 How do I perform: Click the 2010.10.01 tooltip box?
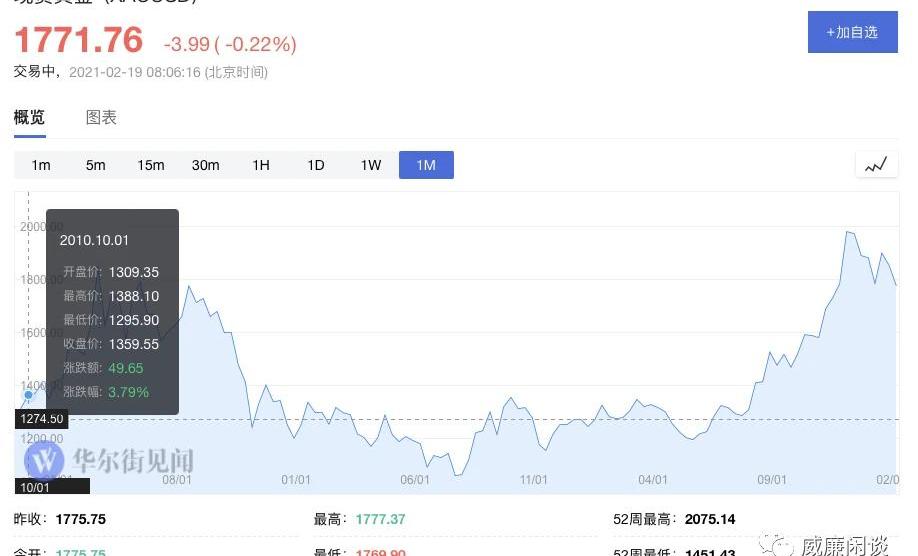click(110, 312)
